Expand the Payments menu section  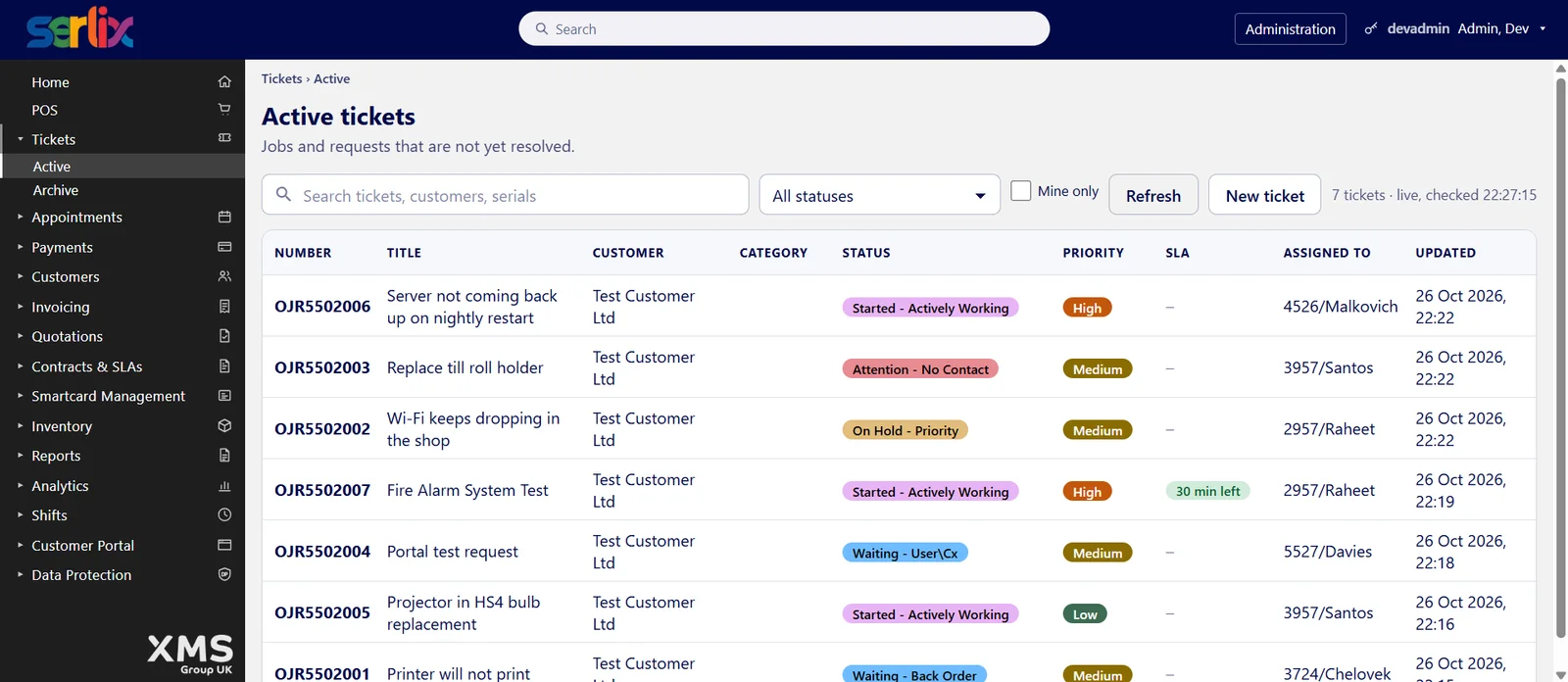pyautogui.click(x=20, y=247)
